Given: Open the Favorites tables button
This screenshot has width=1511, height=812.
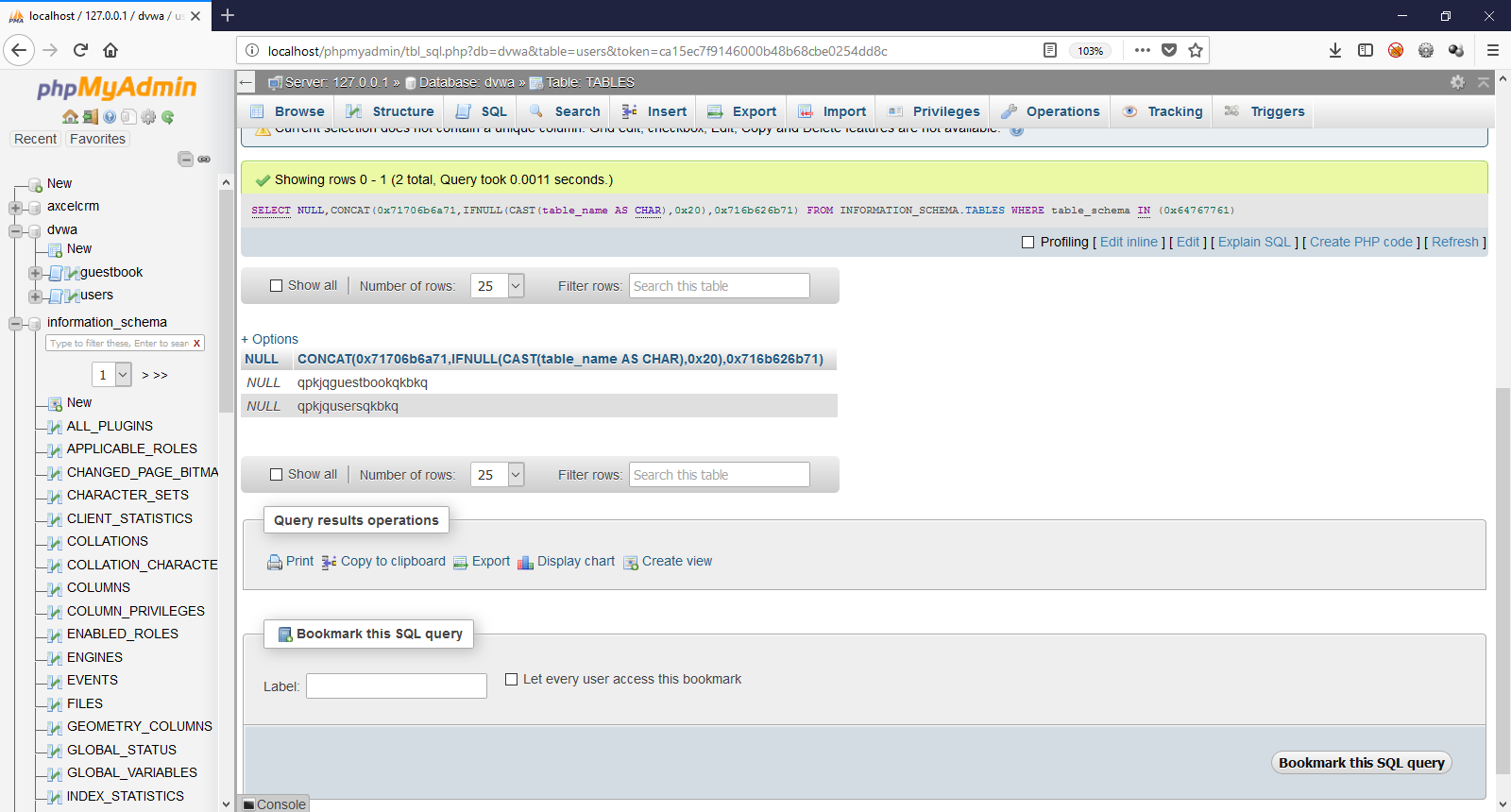Looking at the screenshot, I should [x=97, y=139].
